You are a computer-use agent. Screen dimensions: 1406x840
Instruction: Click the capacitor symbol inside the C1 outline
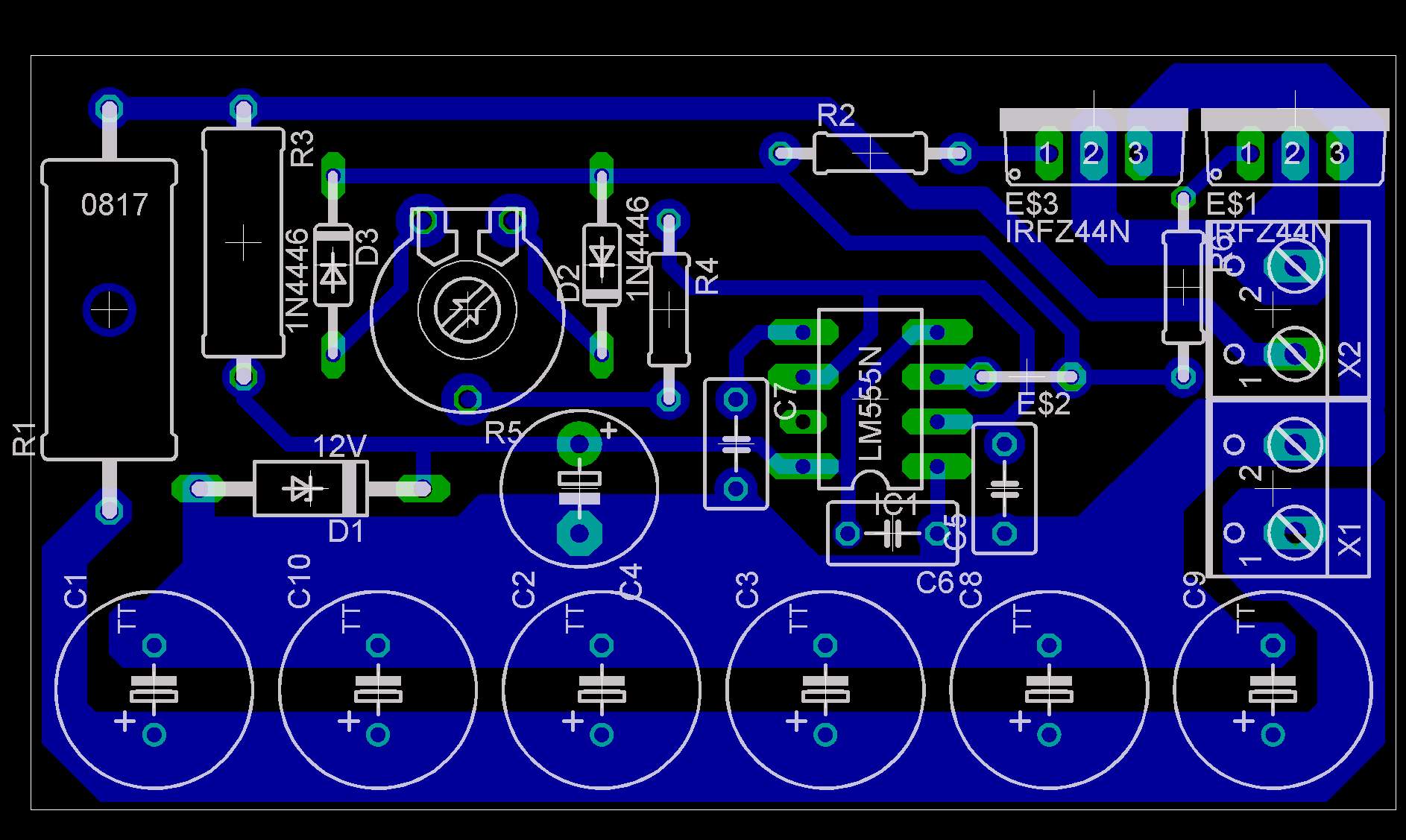pos(154,689)
